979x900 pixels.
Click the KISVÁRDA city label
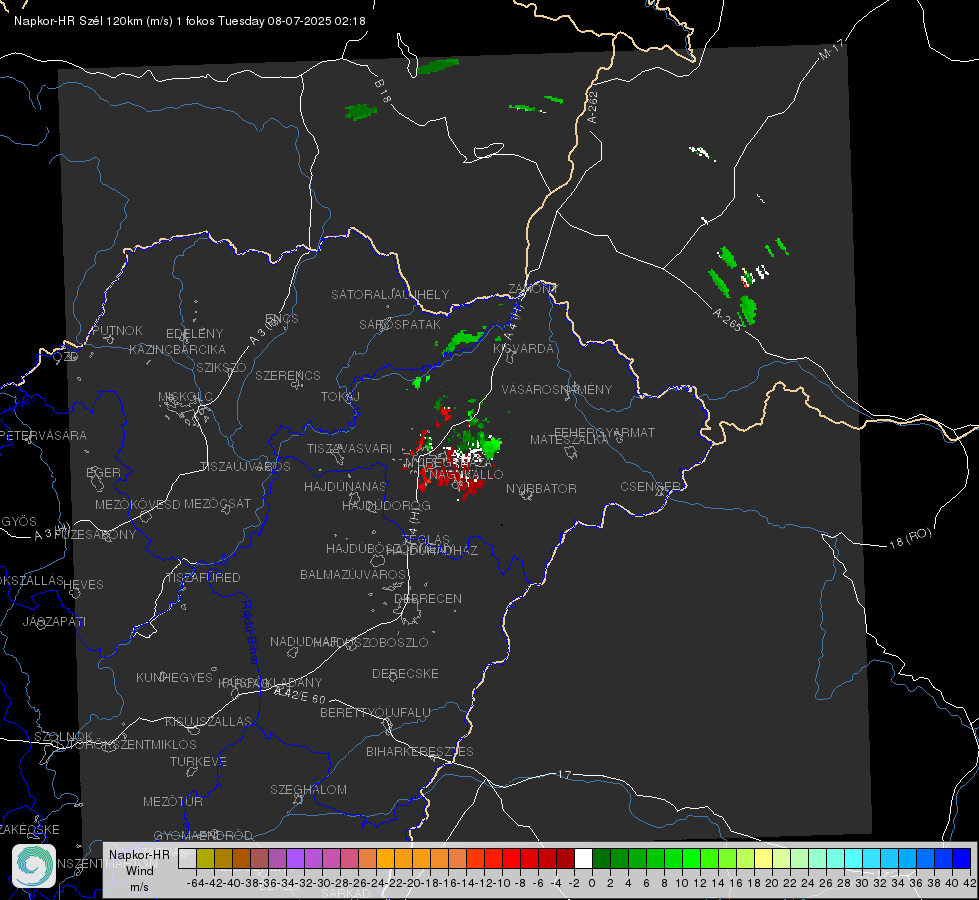point(524,349)
